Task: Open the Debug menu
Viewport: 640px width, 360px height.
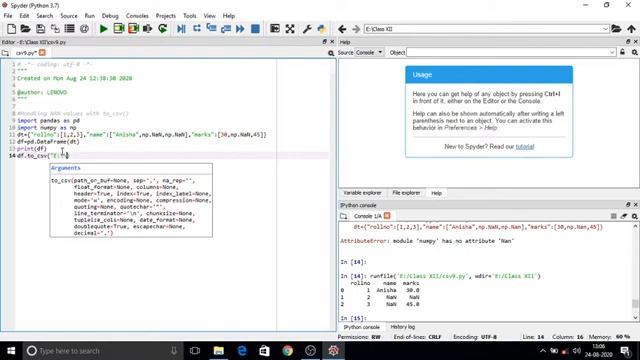Action: tap(110, 16)
